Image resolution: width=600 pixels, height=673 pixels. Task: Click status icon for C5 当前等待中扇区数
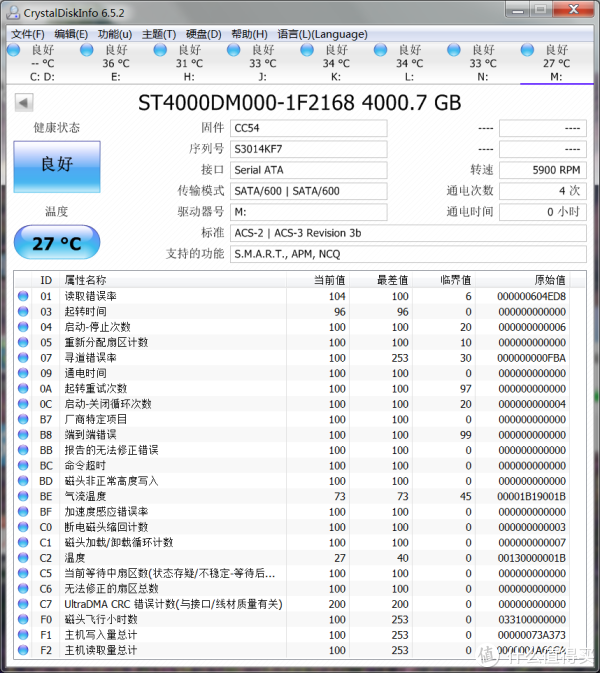tap(23, 573)
